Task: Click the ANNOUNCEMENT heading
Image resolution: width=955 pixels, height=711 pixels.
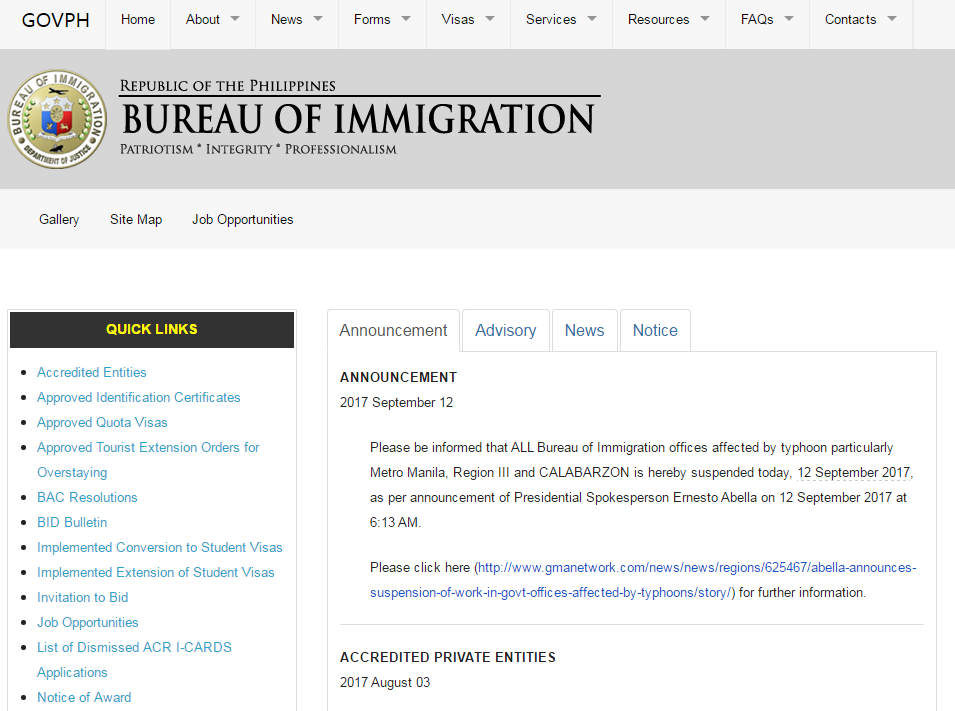Action: (x=398, y=377)
